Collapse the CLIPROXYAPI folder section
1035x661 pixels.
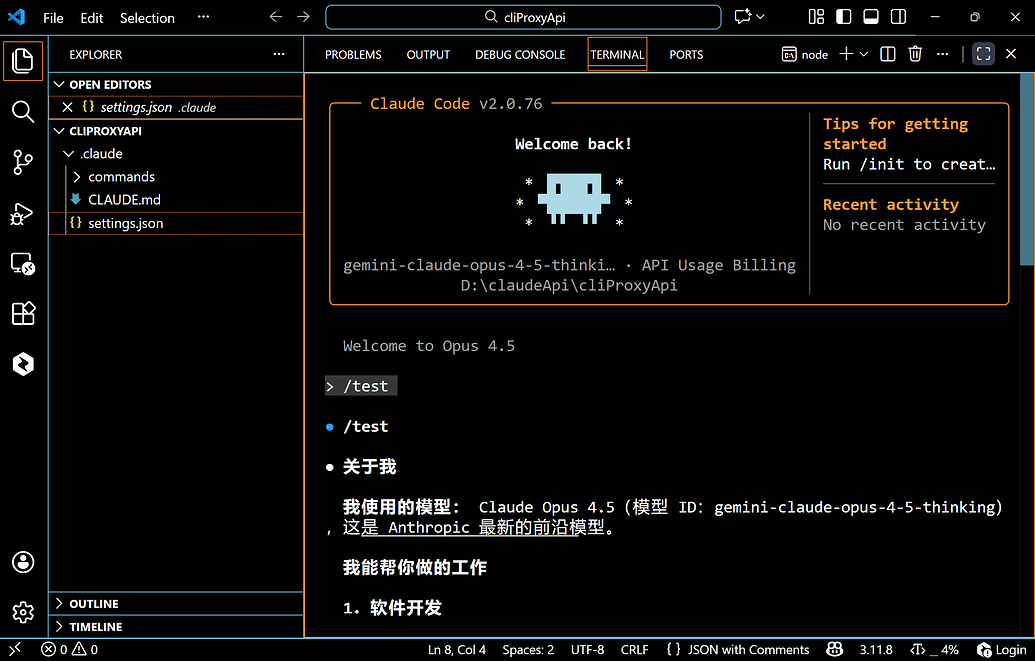tap(176, 131)
